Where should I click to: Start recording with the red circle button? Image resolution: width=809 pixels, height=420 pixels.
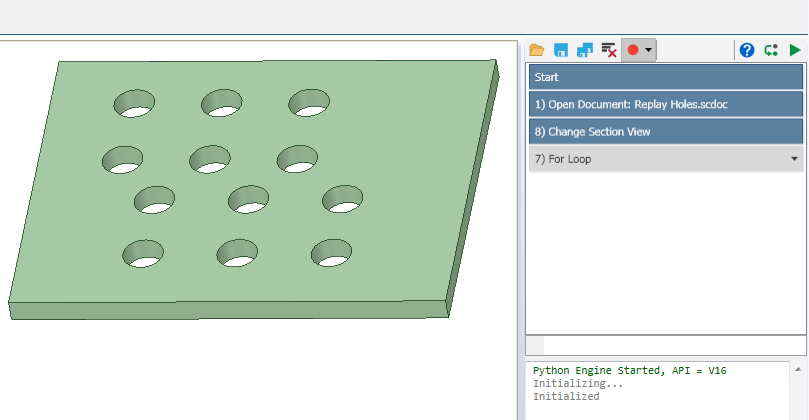[633, 50]
